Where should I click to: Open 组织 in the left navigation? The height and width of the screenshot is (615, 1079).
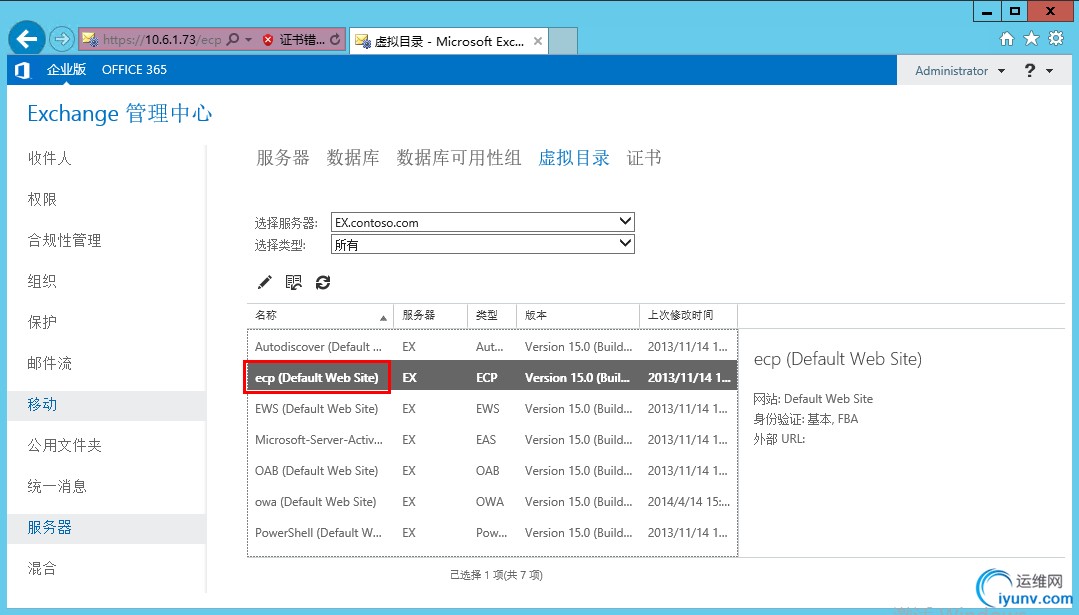tap(42, 281)
